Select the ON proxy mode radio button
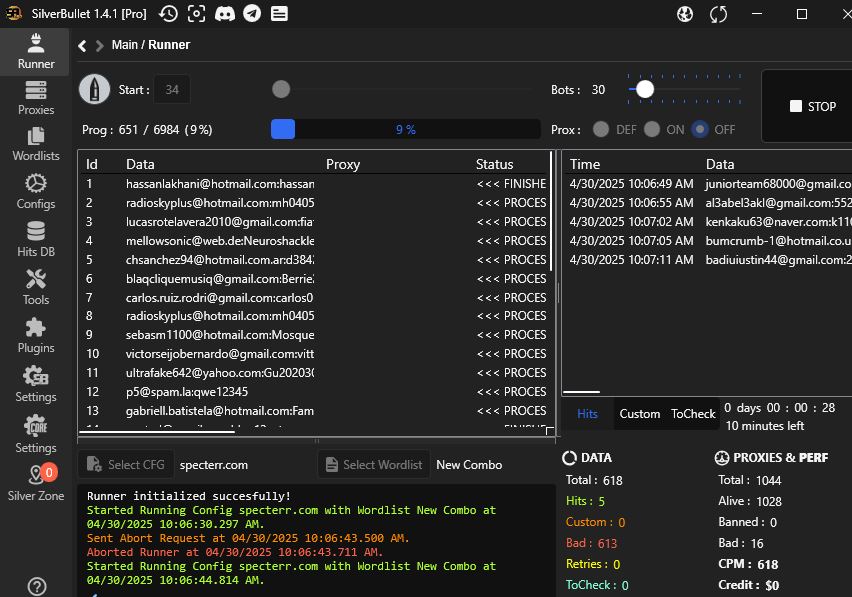852x597 pixels. pyautogui.click(x=652, y=129)
